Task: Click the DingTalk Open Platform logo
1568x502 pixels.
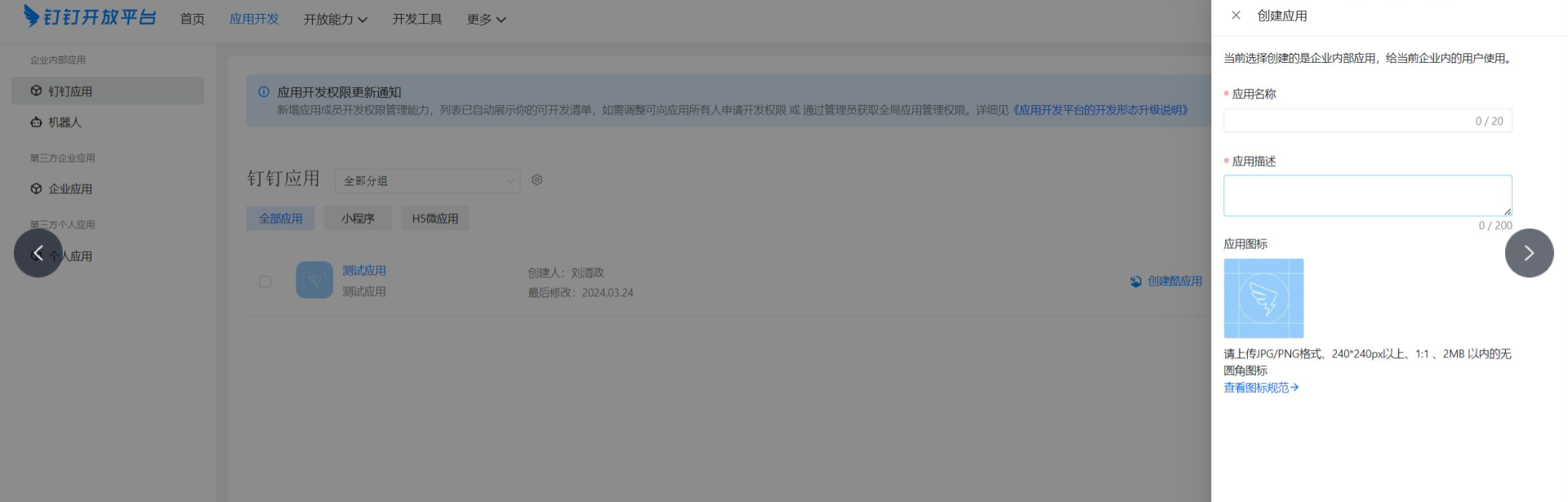Action: point(89,17)
